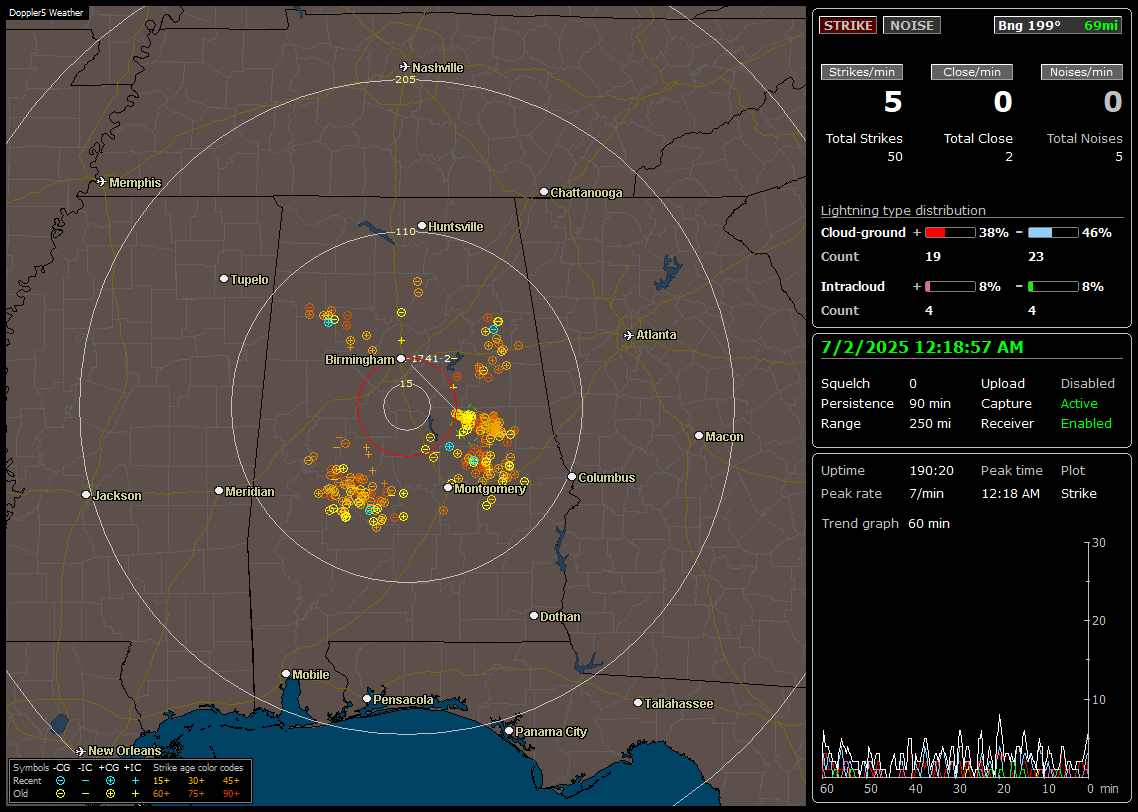Click the Nashville airport plane icon

point(405,67)
